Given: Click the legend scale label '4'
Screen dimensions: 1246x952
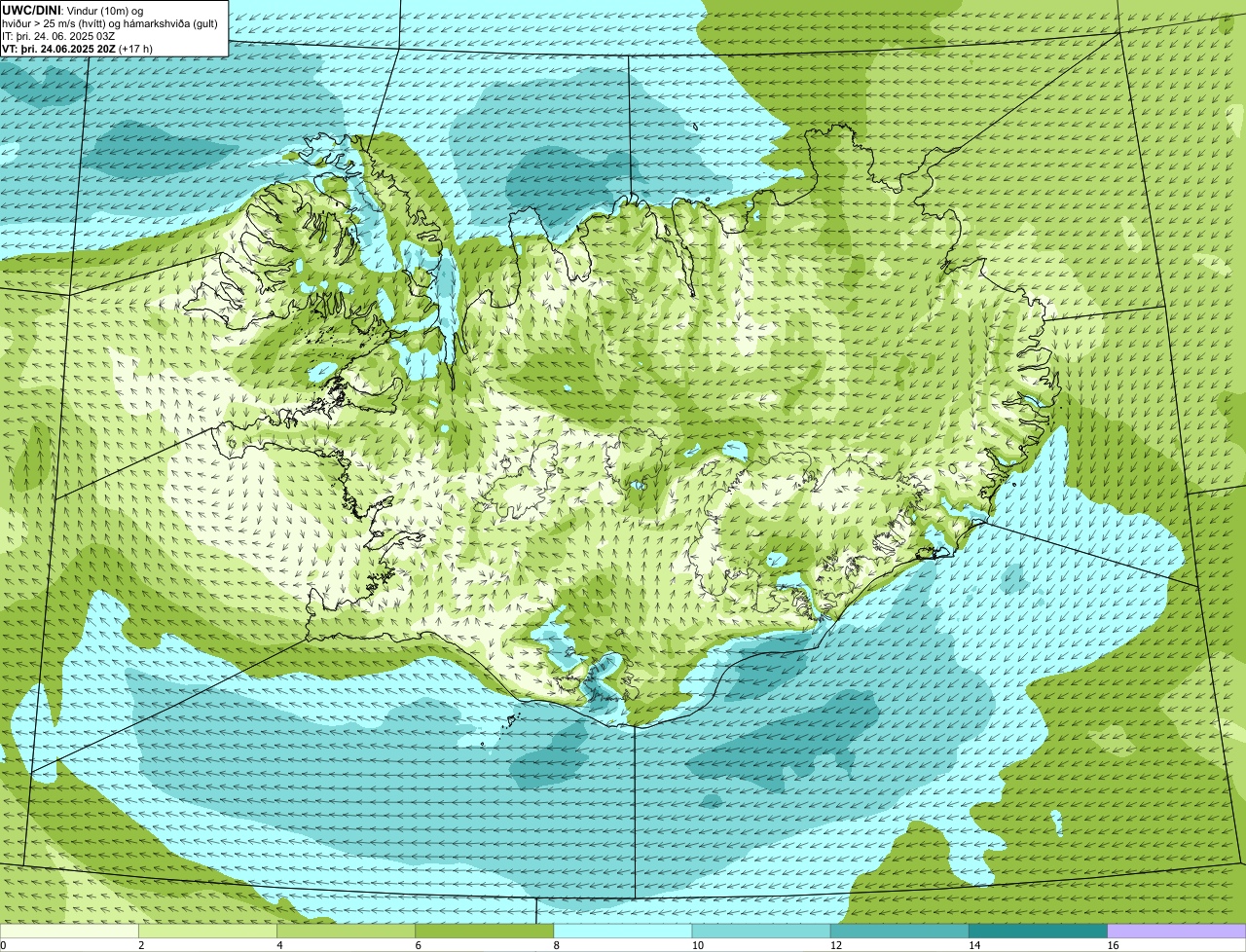Looking at the screenshot, I should click(x=279, y=945).
